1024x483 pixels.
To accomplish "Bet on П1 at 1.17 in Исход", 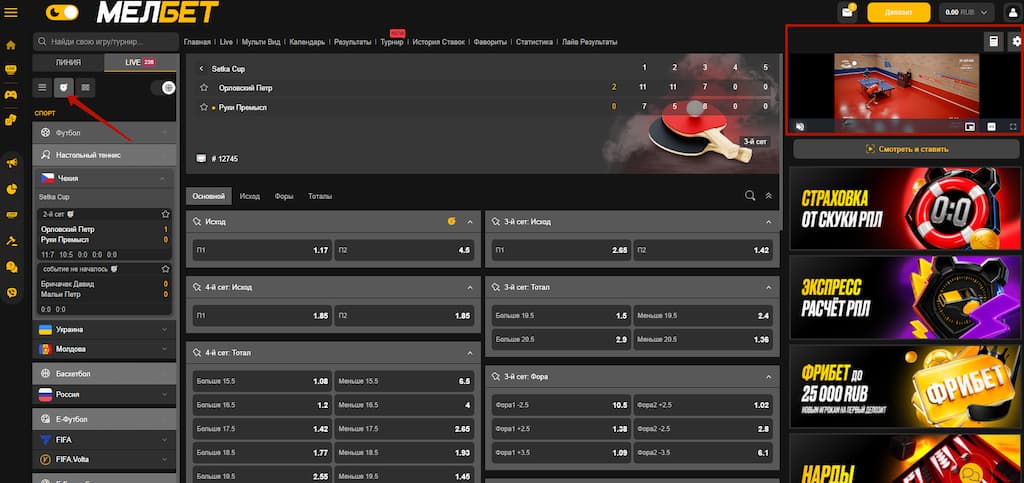I will 263,250.
